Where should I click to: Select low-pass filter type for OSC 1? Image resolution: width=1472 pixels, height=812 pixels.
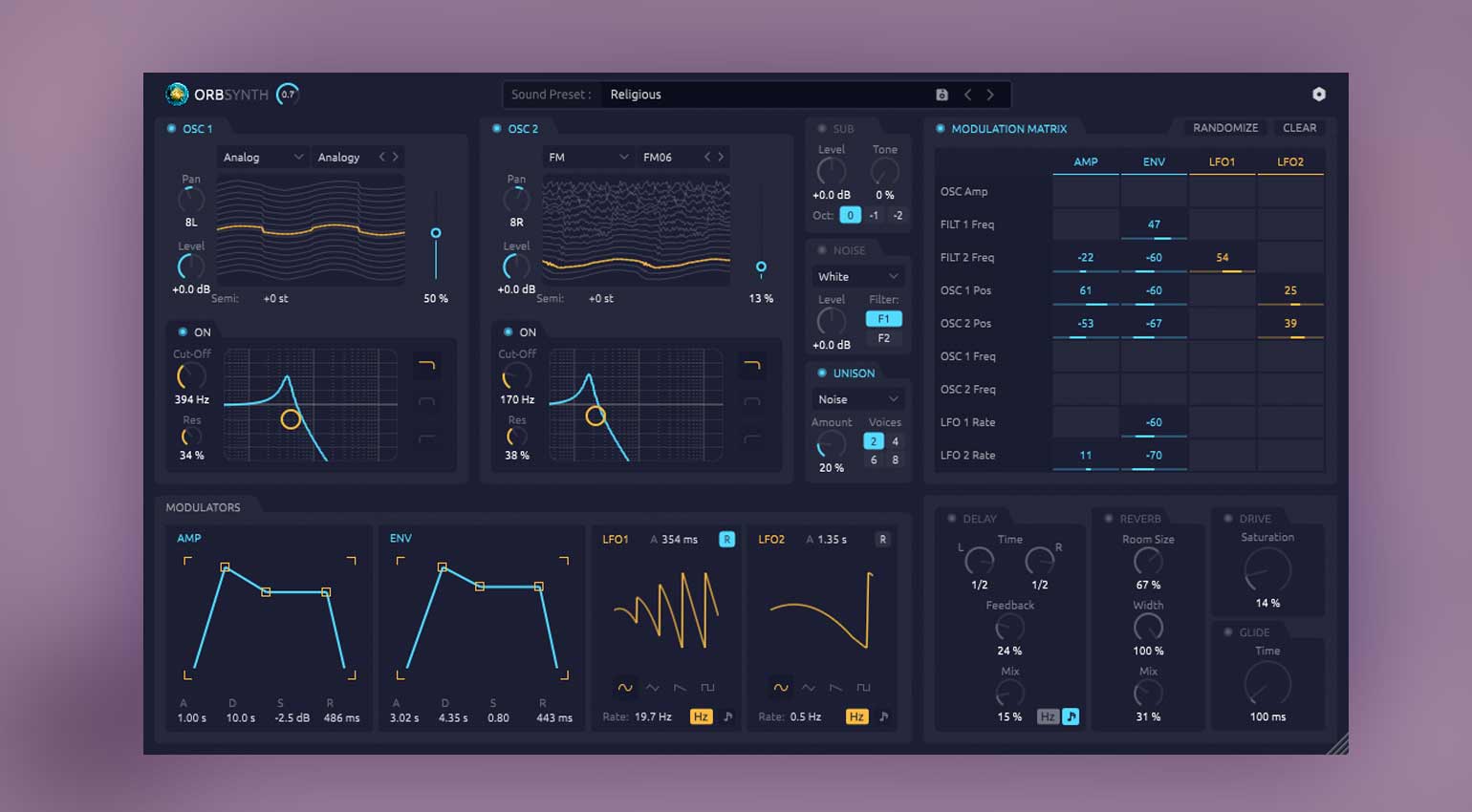[x=426, y=365]
